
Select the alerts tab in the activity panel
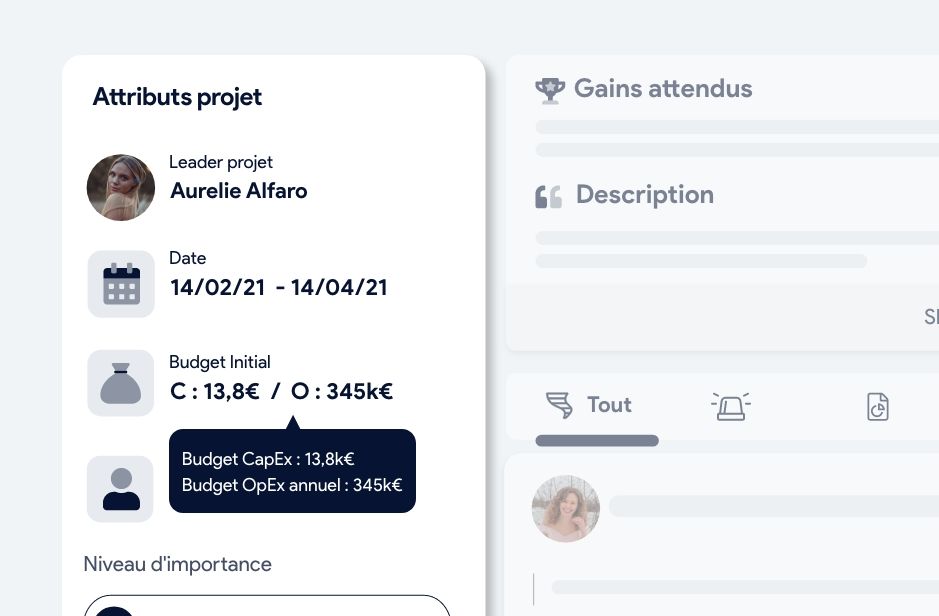731,406
